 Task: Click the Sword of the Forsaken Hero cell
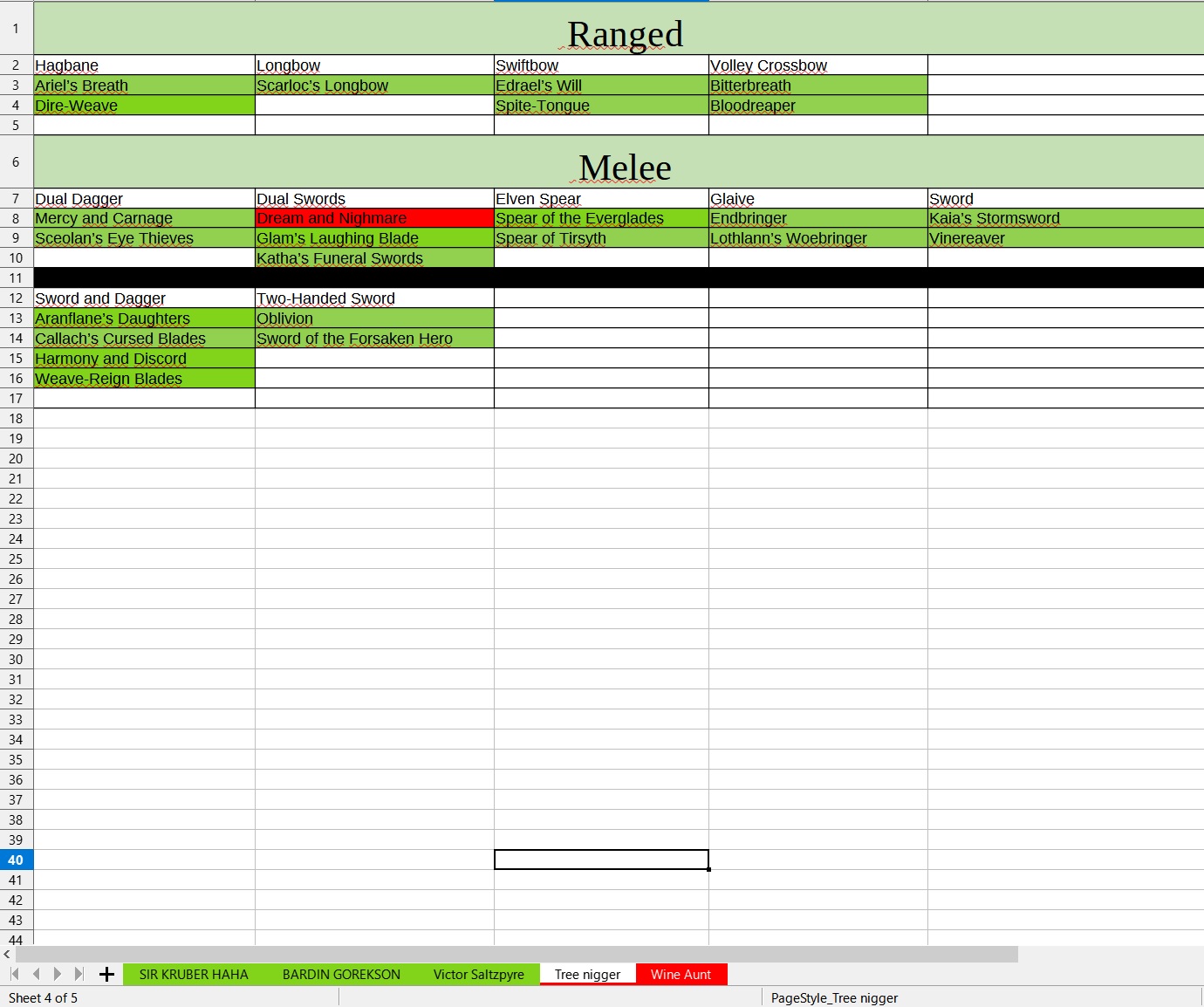(374, 339)
